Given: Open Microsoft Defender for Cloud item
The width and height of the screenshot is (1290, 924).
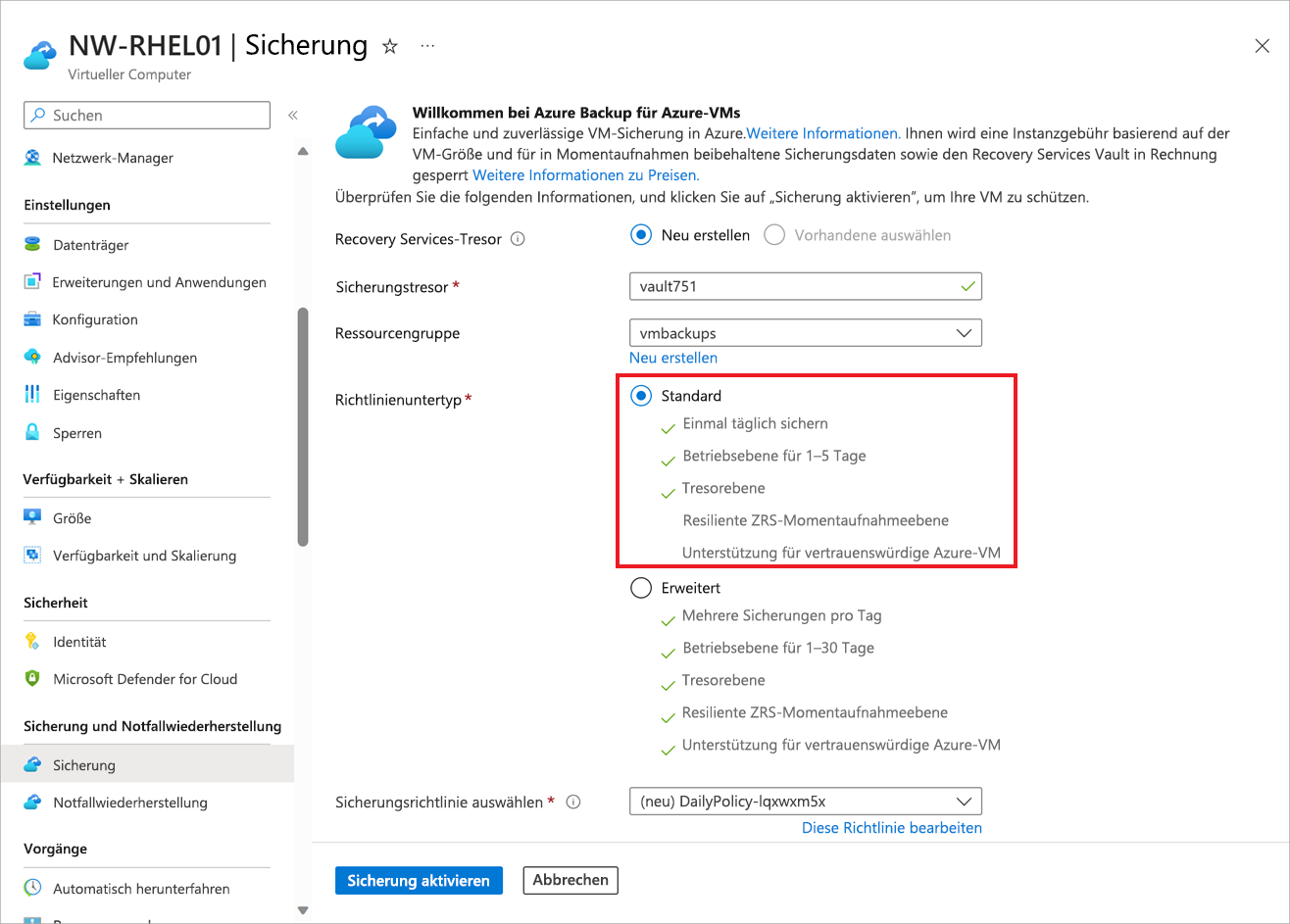Looking at the screenshot, I should 147,679.
